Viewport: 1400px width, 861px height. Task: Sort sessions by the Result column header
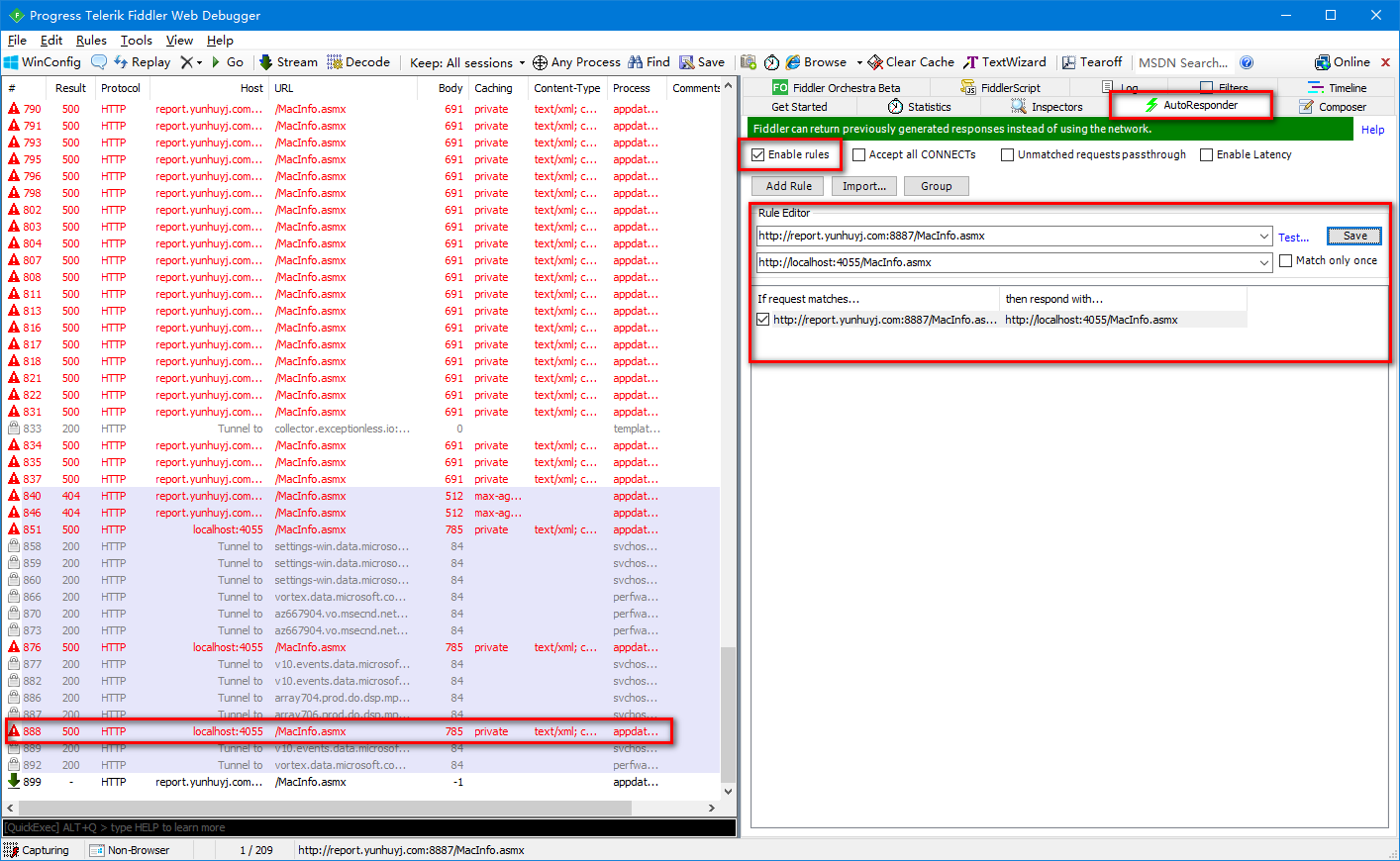(70, 88)
